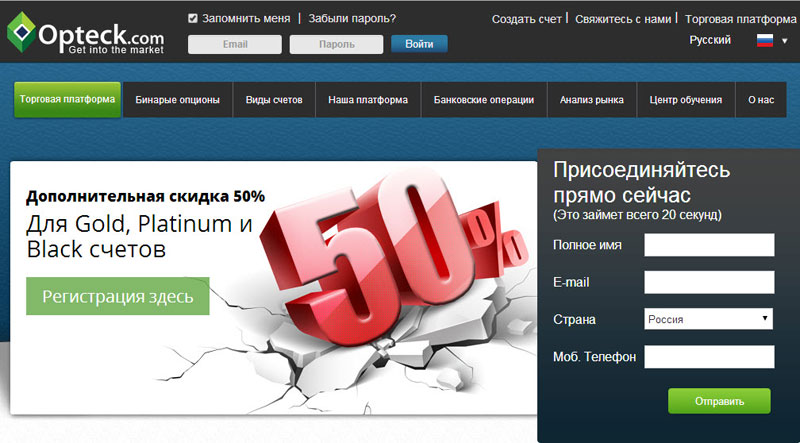Open the Банковские операции menu
The image size is (800, 443).
[x=484, y=100]
